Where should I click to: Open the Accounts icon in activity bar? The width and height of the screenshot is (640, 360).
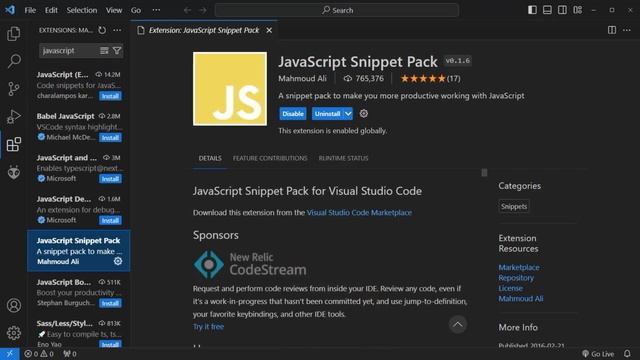point(13,305)
